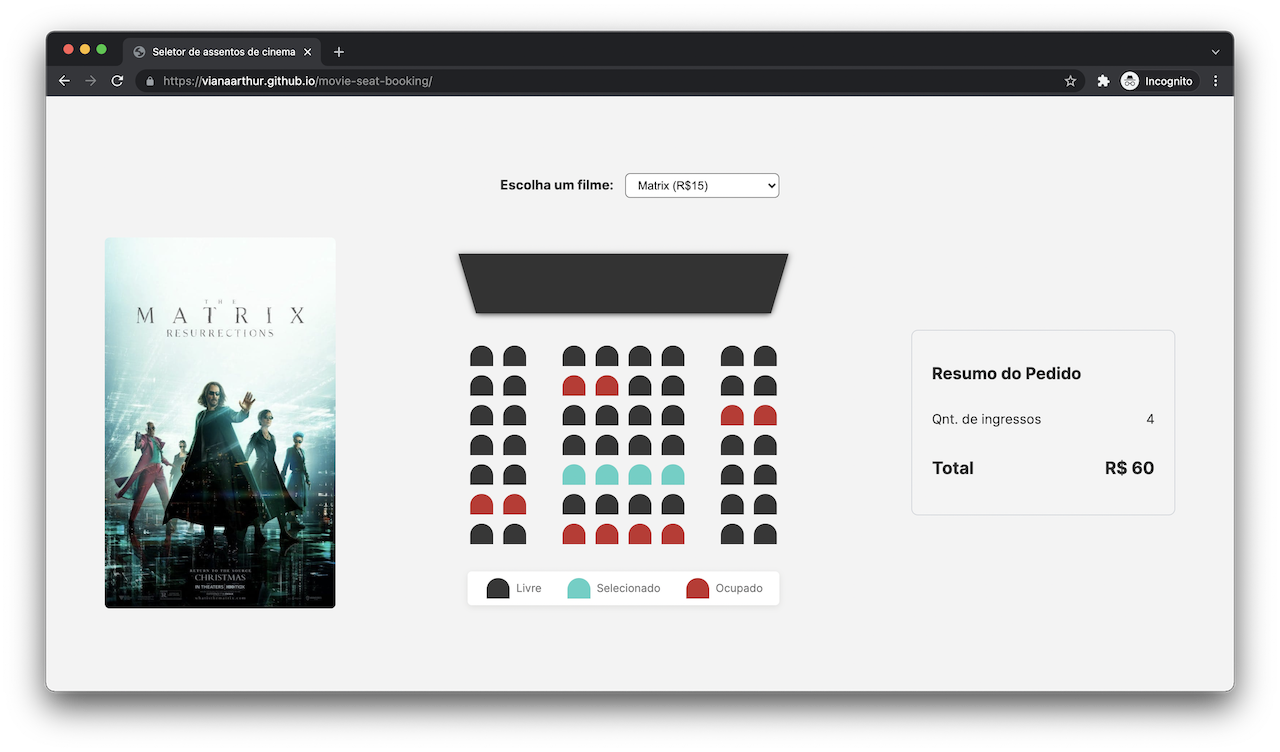Open the Matrix (R$15) movie dropdown
1280x752 pixels.
click(x=701, y=185)
